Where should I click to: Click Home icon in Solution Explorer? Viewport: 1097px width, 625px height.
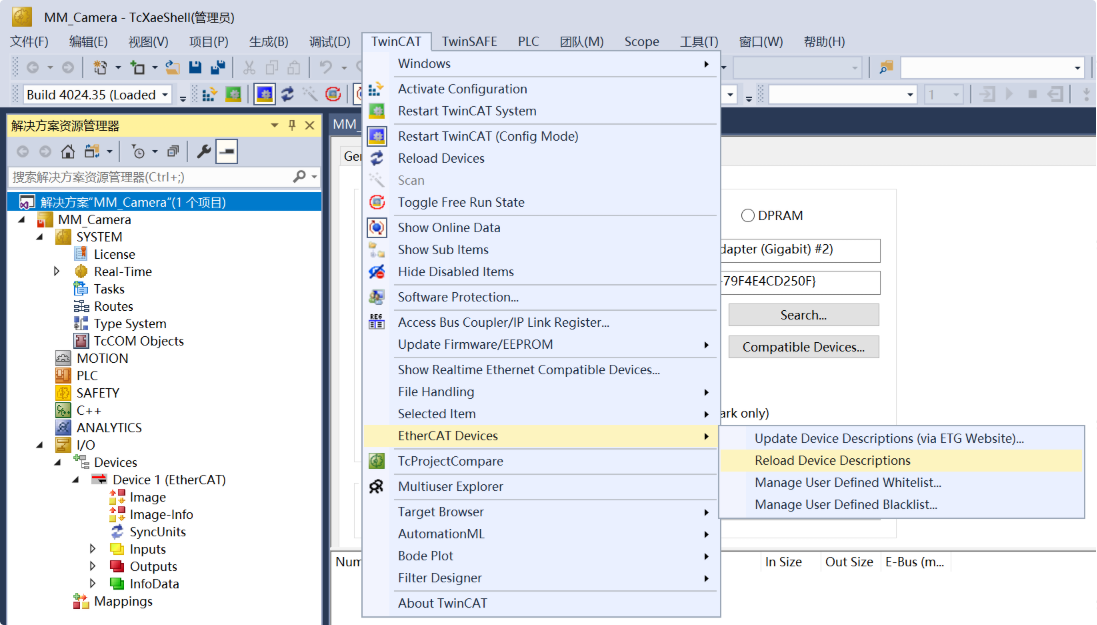(68, 151)
